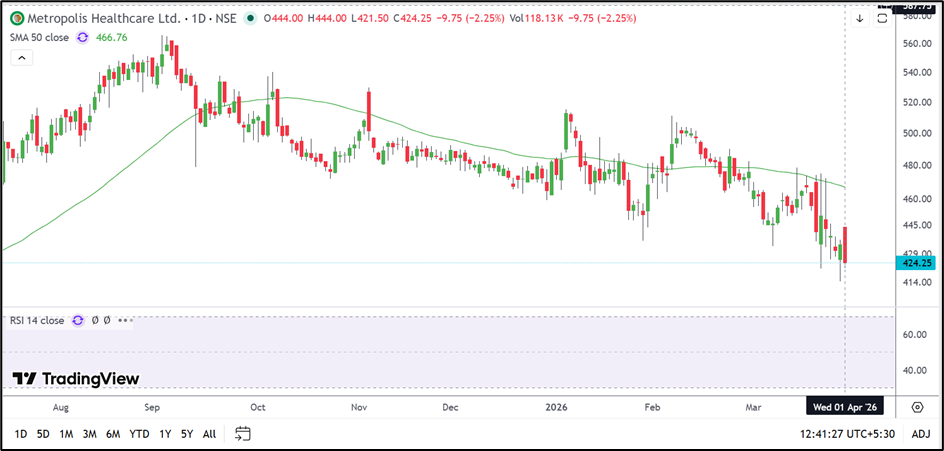The image size is (944, 451).
Task: Click the down arrow button at top right
Action: [859, 18]
